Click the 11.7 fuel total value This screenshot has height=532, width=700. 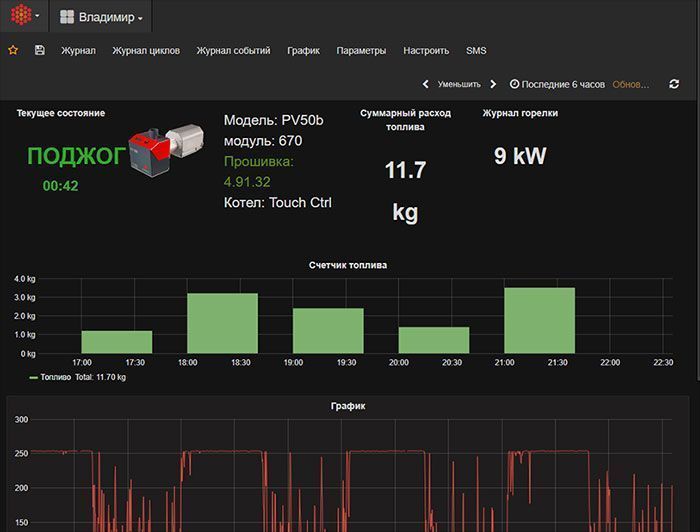pyautogui.click(x=405, y=170)
